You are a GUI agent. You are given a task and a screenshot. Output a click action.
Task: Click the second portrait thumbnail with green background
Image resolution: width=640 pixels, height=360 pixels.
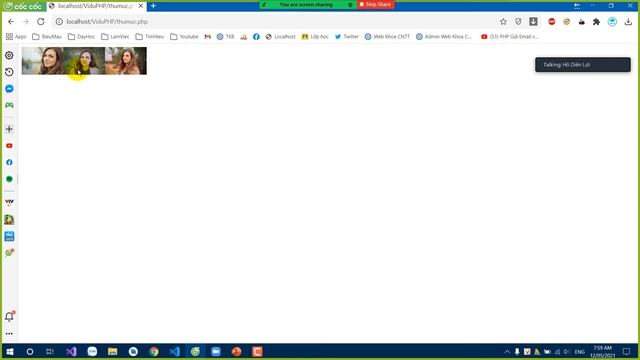[x=84, y=61]
